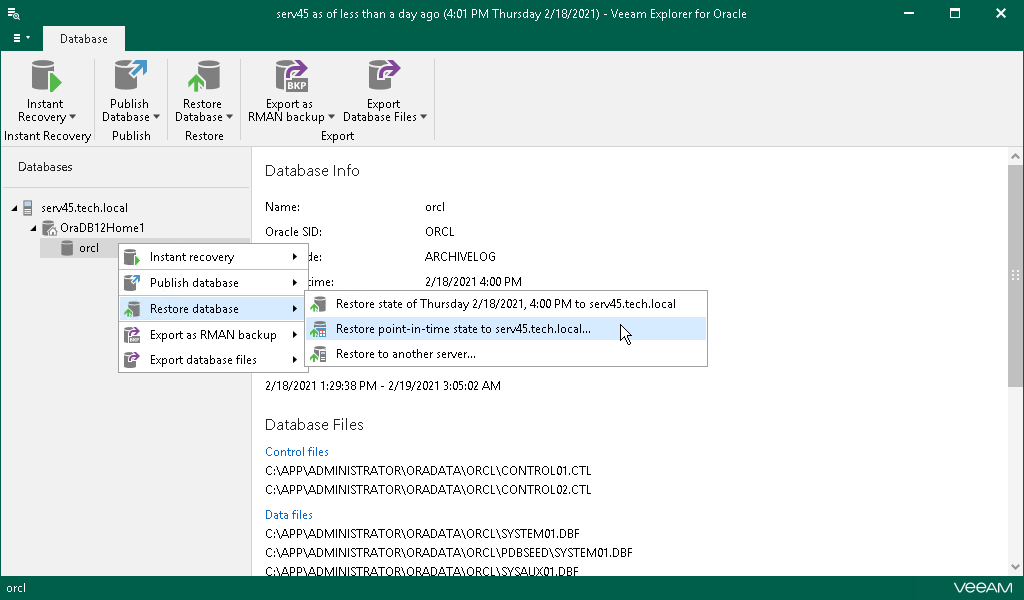The height and width of the screenshot is (600, 1024).
Task: Open the Publish Database dropdown arrow
Action: click(157, 117)
